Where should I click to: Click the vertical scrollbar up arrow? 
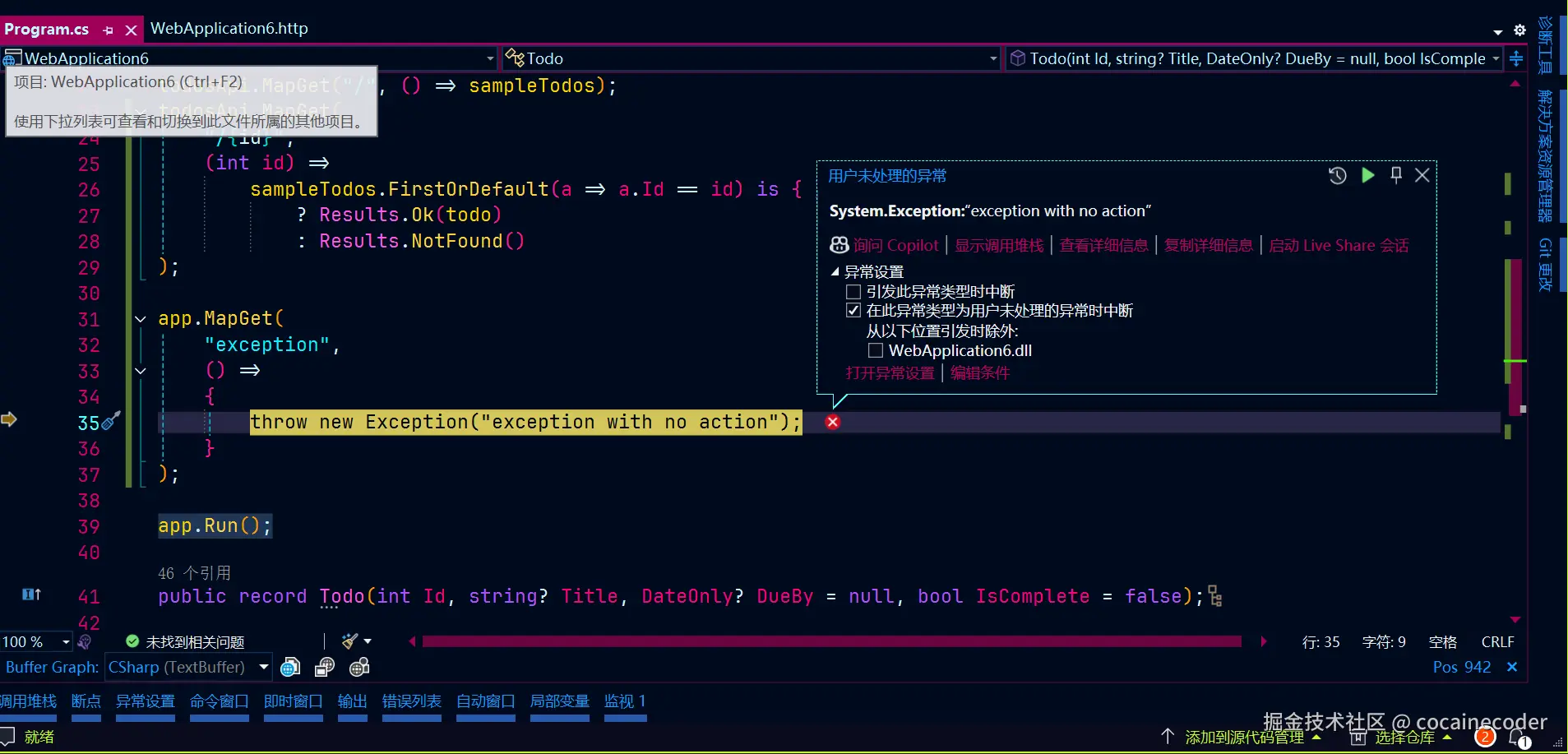click(1515, 84)
